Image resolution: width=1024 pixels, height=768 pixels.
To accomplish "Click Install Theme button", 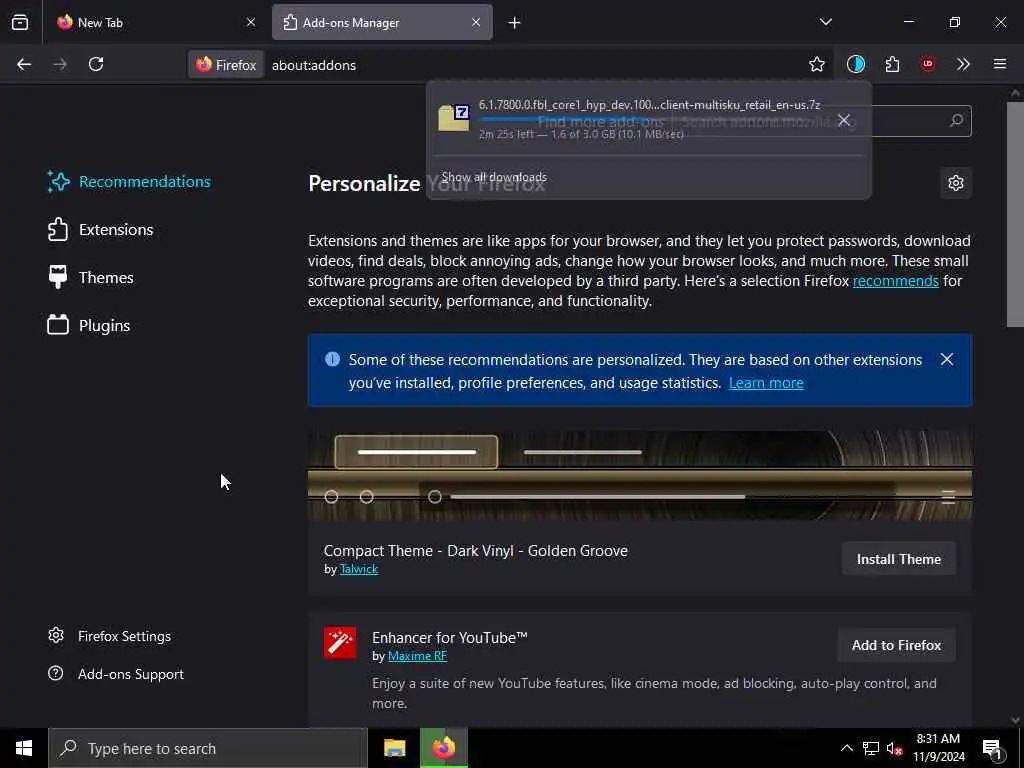I will coord(899,559).
